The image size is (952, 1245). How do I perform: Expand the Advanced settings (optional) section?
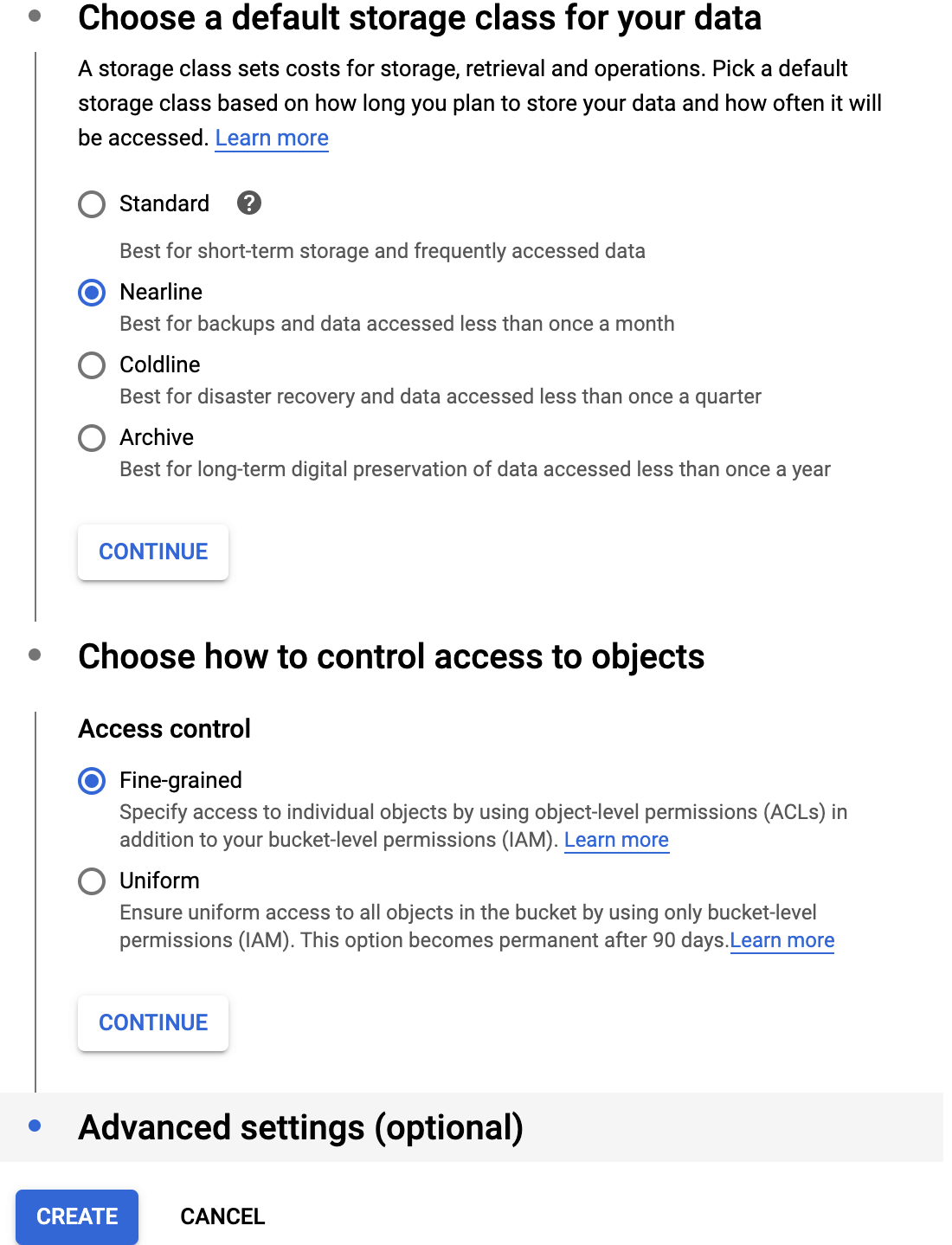[x=300, y=1127]
